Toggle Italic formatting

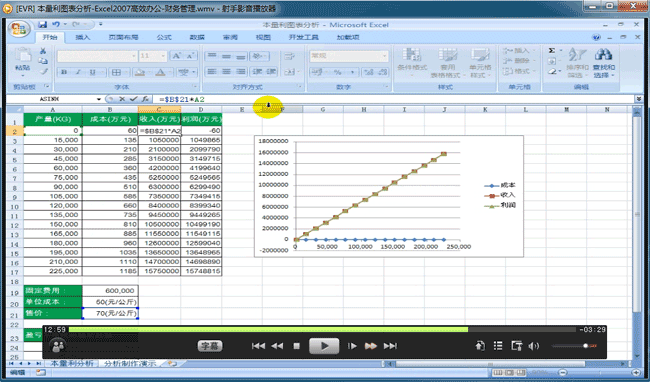[x=78, y=72]
